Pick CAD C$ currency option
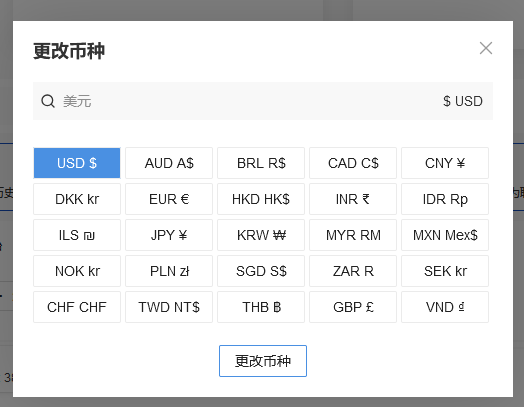The image size is (524, 407). point(353,163)
